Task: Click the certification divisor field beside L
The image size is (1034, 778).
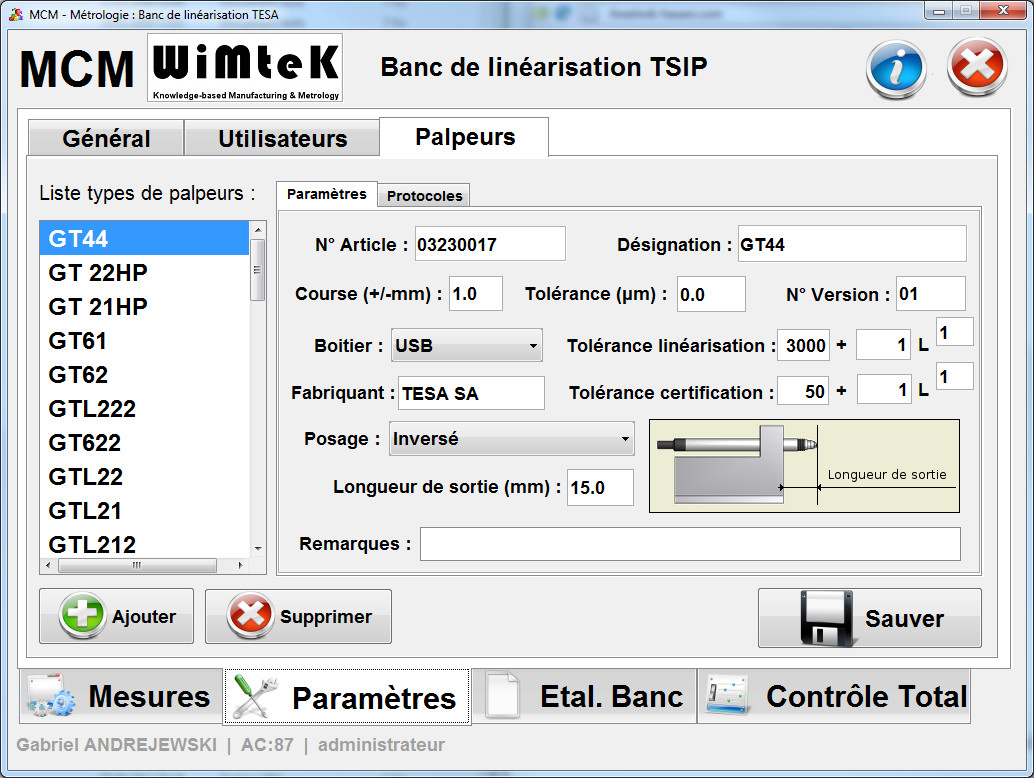Action: (x=954, y=376)
